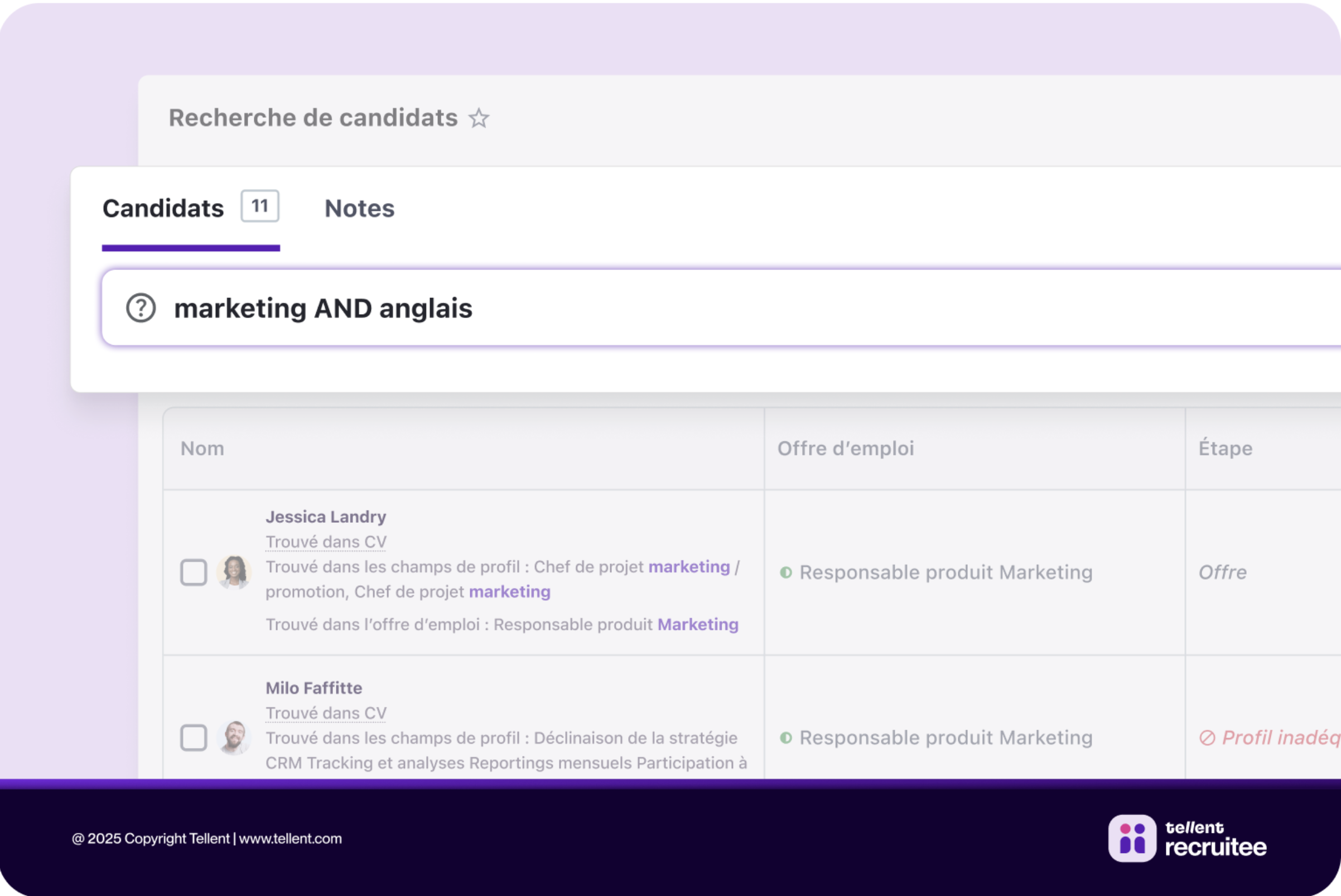The image size is (1341, 896).
Task: Click the Profil inadéquat disqualified icon
Action: [1207, 738]
